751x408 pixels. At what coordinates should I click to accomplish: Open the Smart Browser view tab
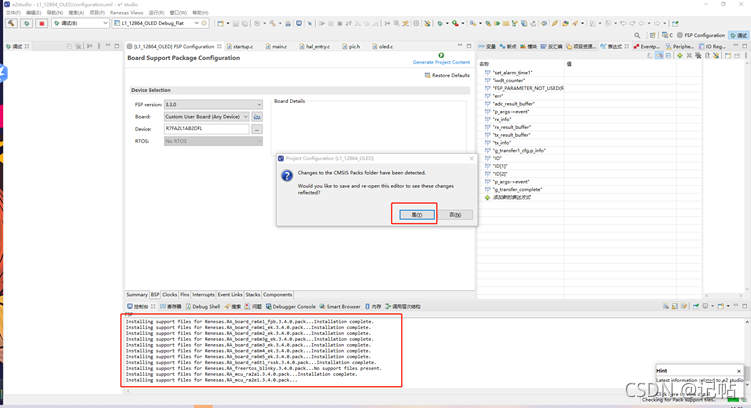click(x=340, y=306)
